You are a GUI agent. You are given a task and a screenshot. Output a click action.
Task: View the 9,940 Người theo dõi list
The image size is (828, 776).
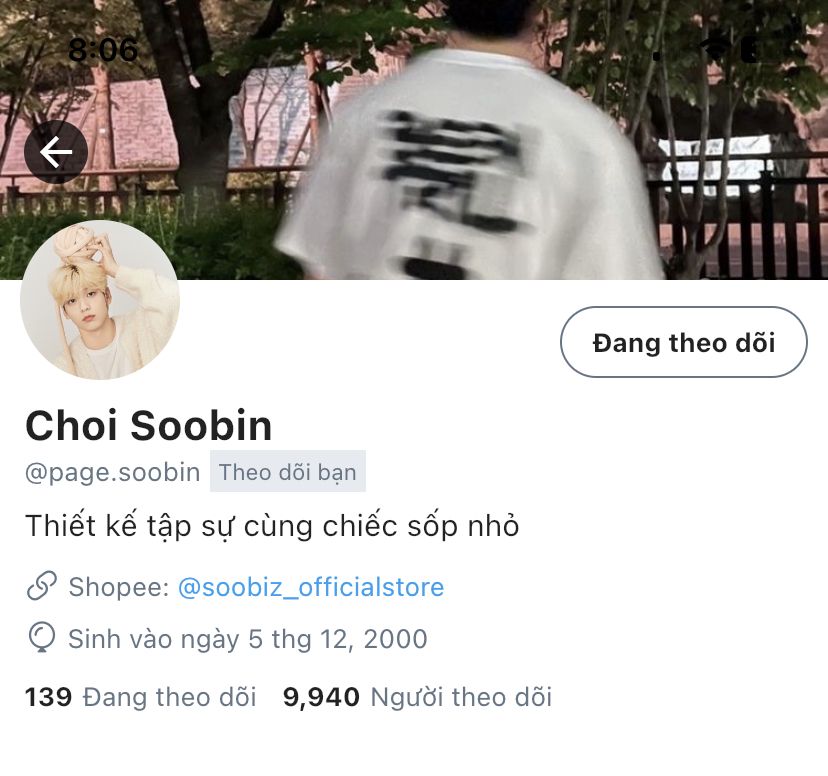[x=417, y=697]
